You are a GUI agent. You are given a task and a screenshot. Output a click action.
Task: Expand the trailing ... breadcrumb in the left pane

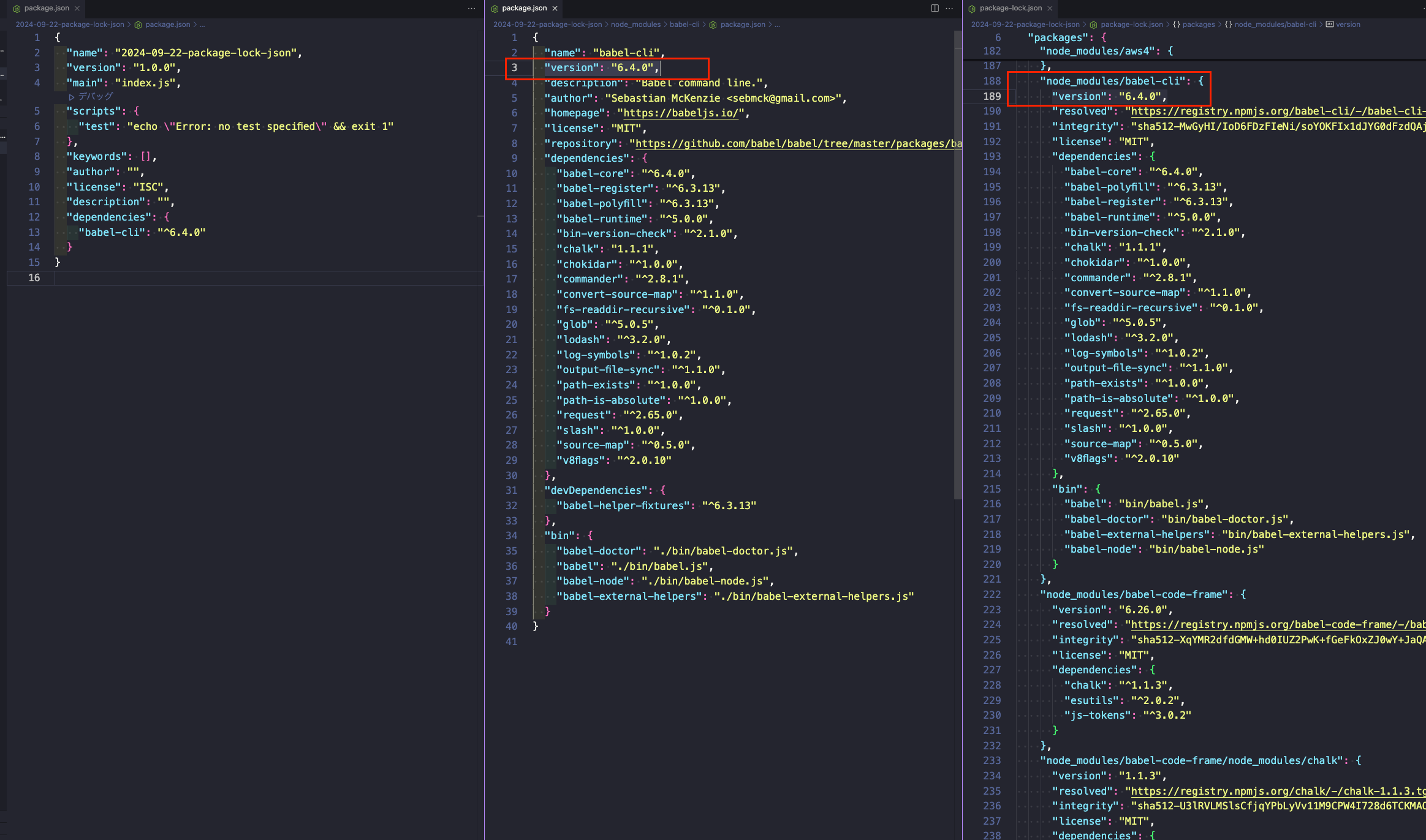click(x=202, y=25)
